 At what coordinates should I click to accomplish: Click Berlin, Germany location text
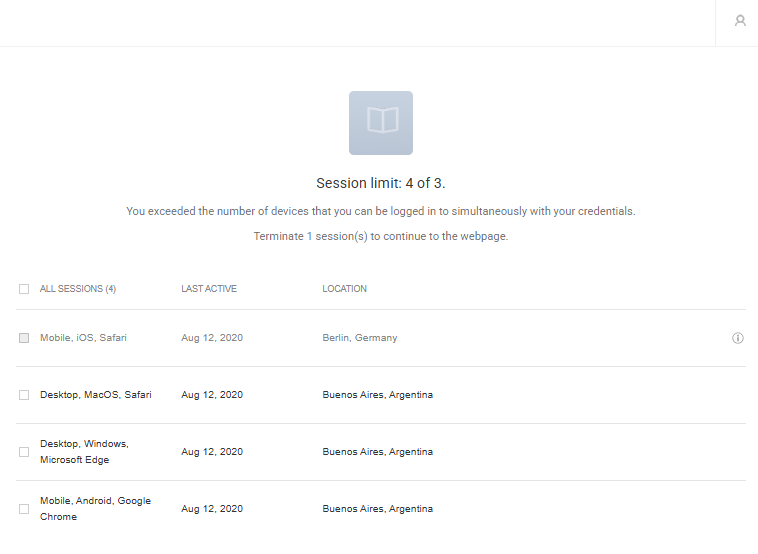360,337
